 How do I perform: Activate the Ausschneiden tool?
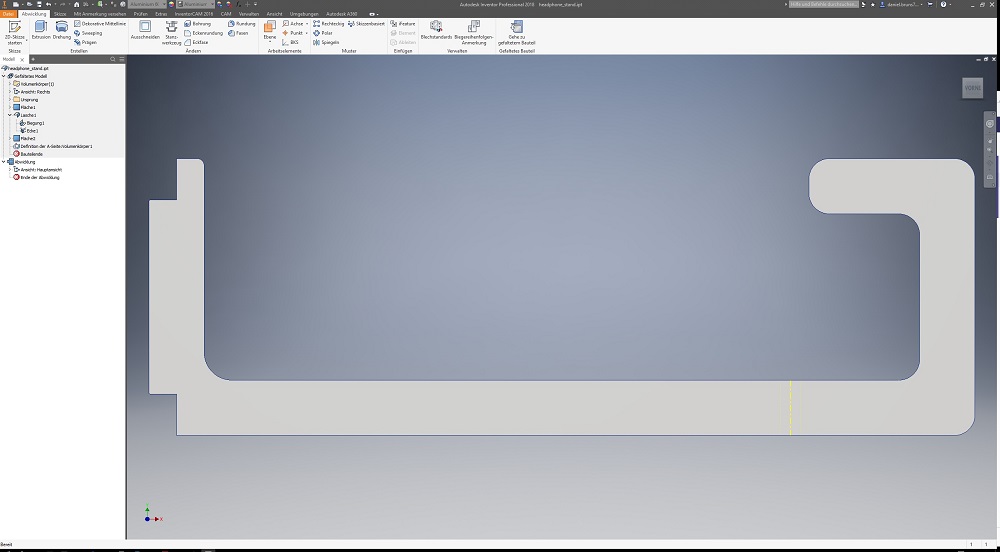click(145, 30)
